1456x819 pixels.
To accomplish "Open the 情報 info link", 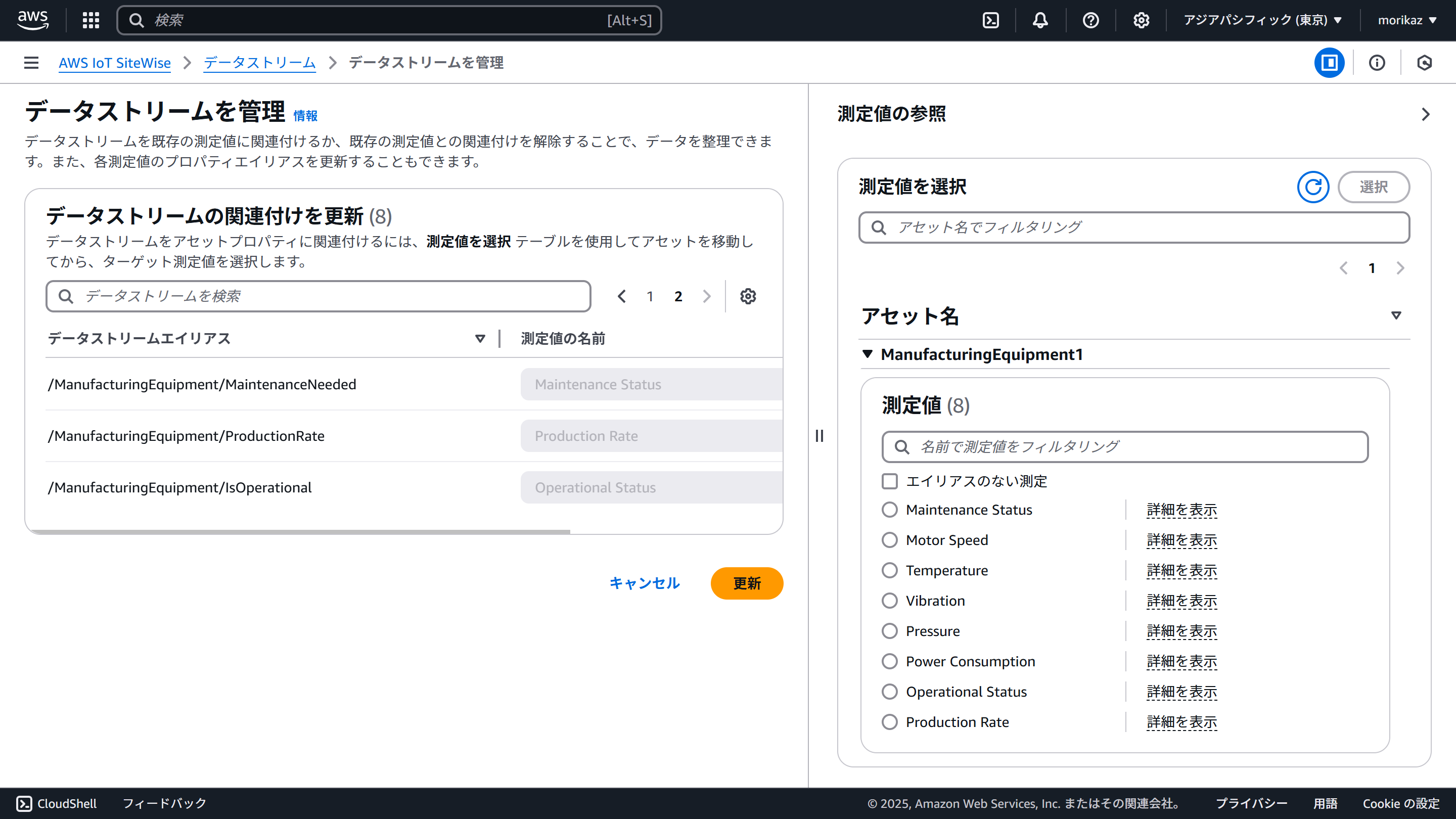I will click(x=305, y=116).
